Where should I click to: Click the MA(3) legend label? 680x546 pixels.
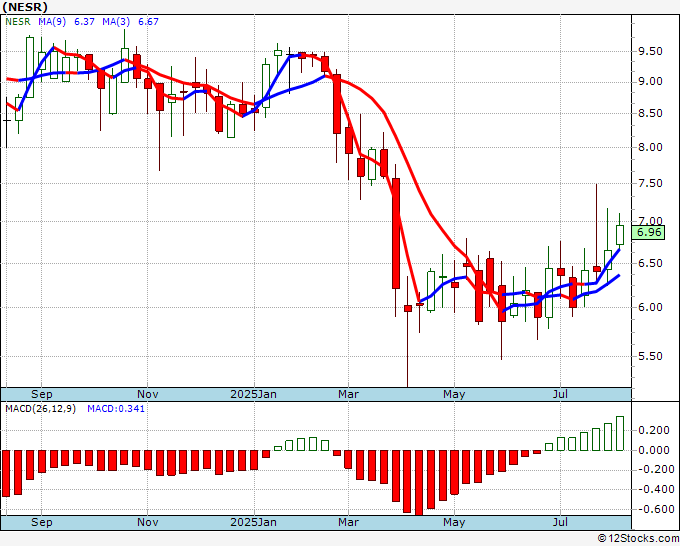(x=116, y=22)
